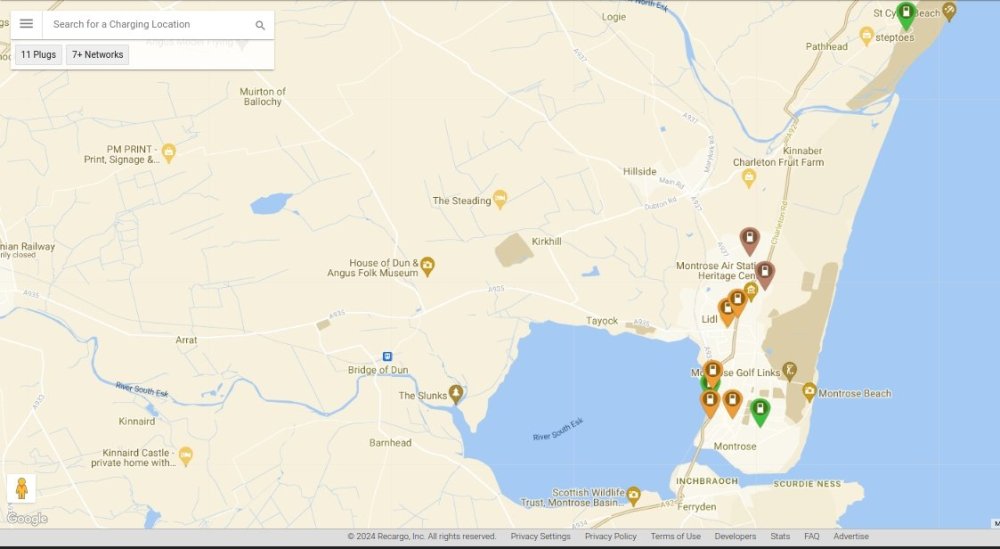The height and width of the screenshot is (549, 1000).
Task: Open the Developers link
Action: (735, 536)
